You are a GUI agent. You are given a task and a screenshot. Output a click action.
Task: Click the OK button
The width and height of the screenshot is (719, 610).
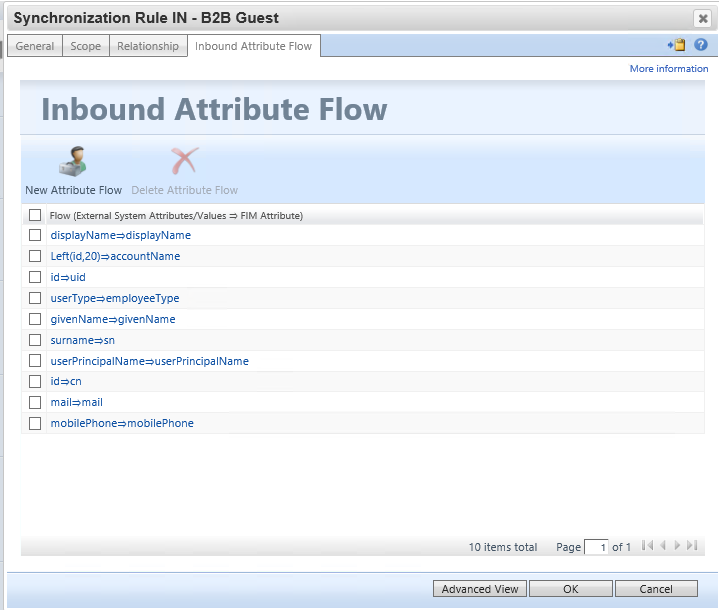coord(571,589)
